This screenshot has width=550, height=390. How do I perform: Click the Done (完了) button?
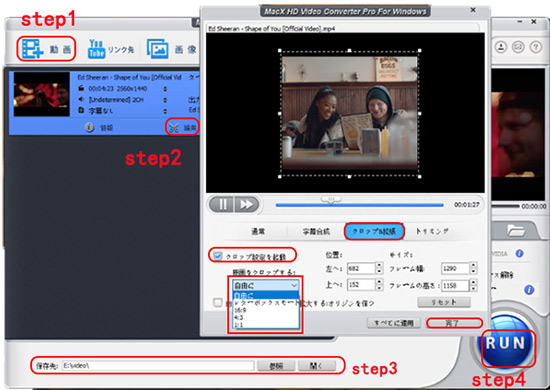click(454, 323)
